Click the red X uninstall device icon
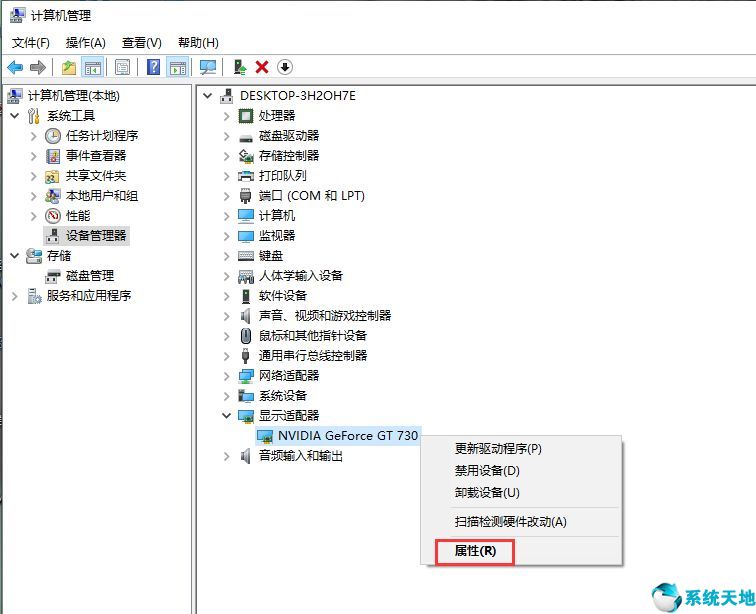756x614 pixels. click(262, 67)
